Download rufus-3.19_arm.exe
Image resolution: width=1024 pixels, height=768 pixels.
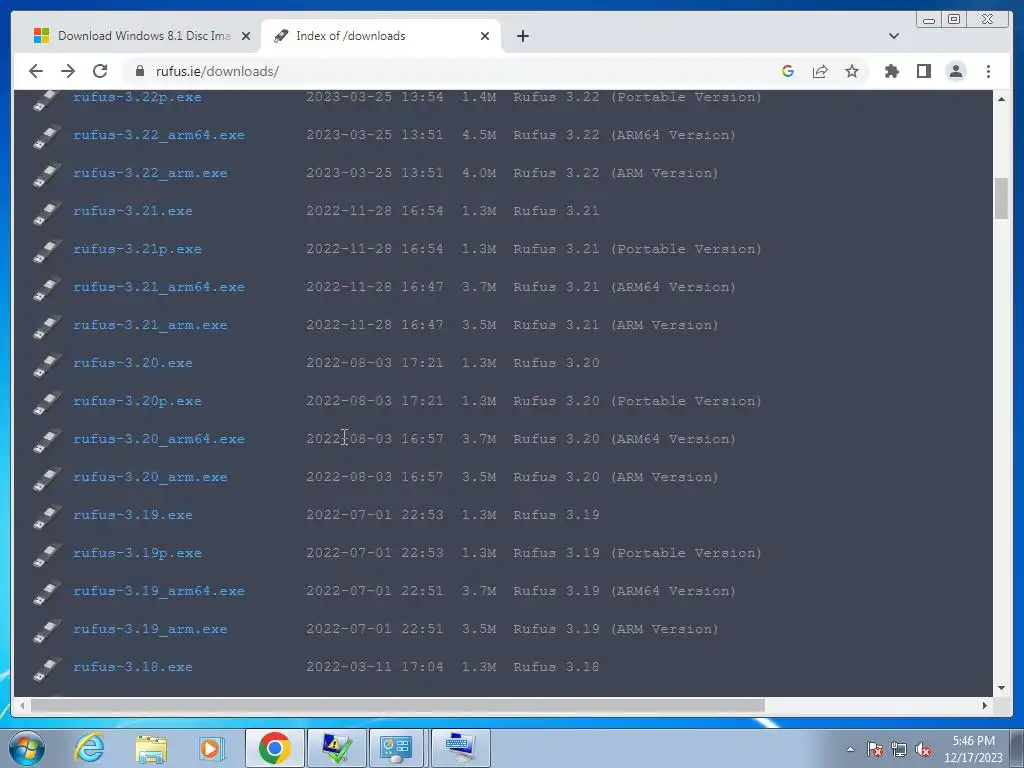coord(150,629)
